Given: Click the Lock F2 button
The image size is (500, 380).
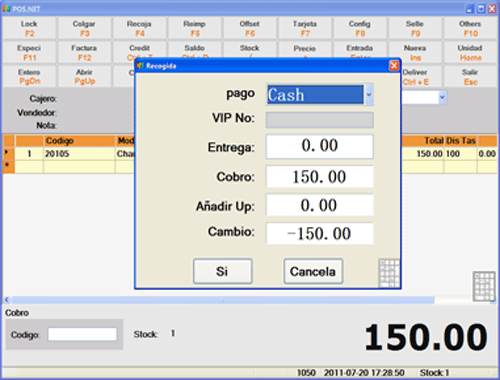Looking at the screenshot, I should (29, 28).
